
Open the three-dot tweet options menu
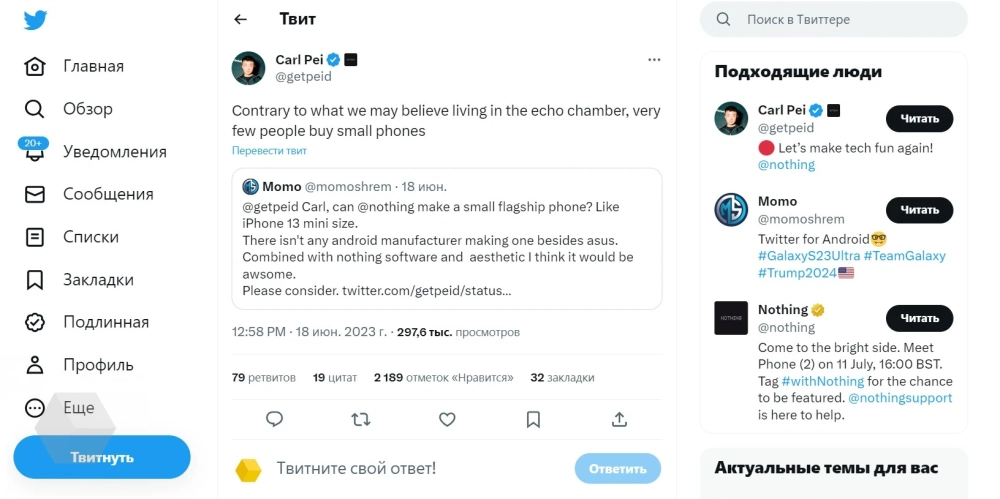[654, 60]
